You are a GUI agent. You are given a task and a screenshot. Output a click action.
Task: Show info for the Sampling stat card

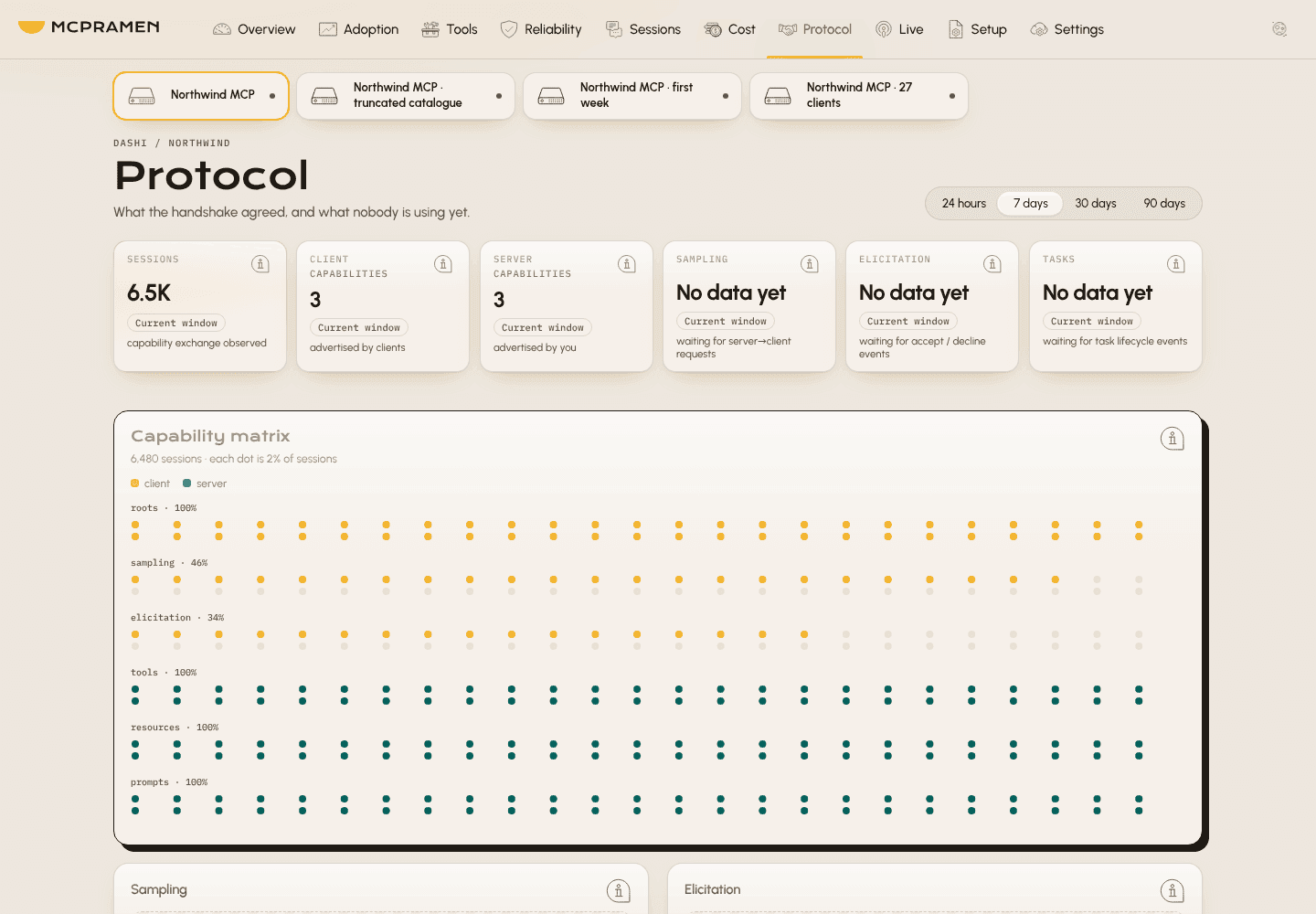[810, 264]
